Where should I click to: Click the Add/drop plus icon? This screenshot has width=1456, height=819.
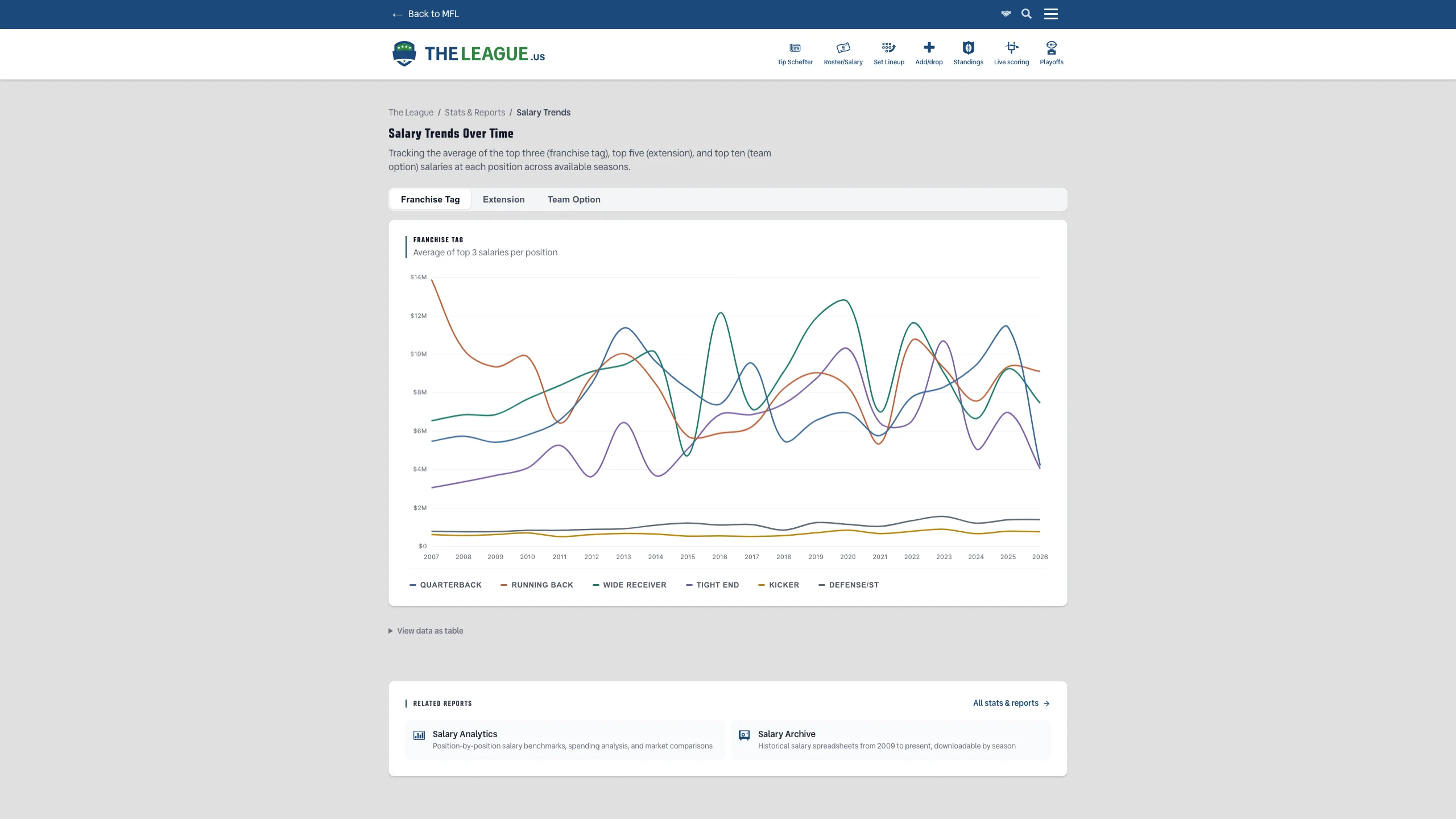click(x=929, y=48)
